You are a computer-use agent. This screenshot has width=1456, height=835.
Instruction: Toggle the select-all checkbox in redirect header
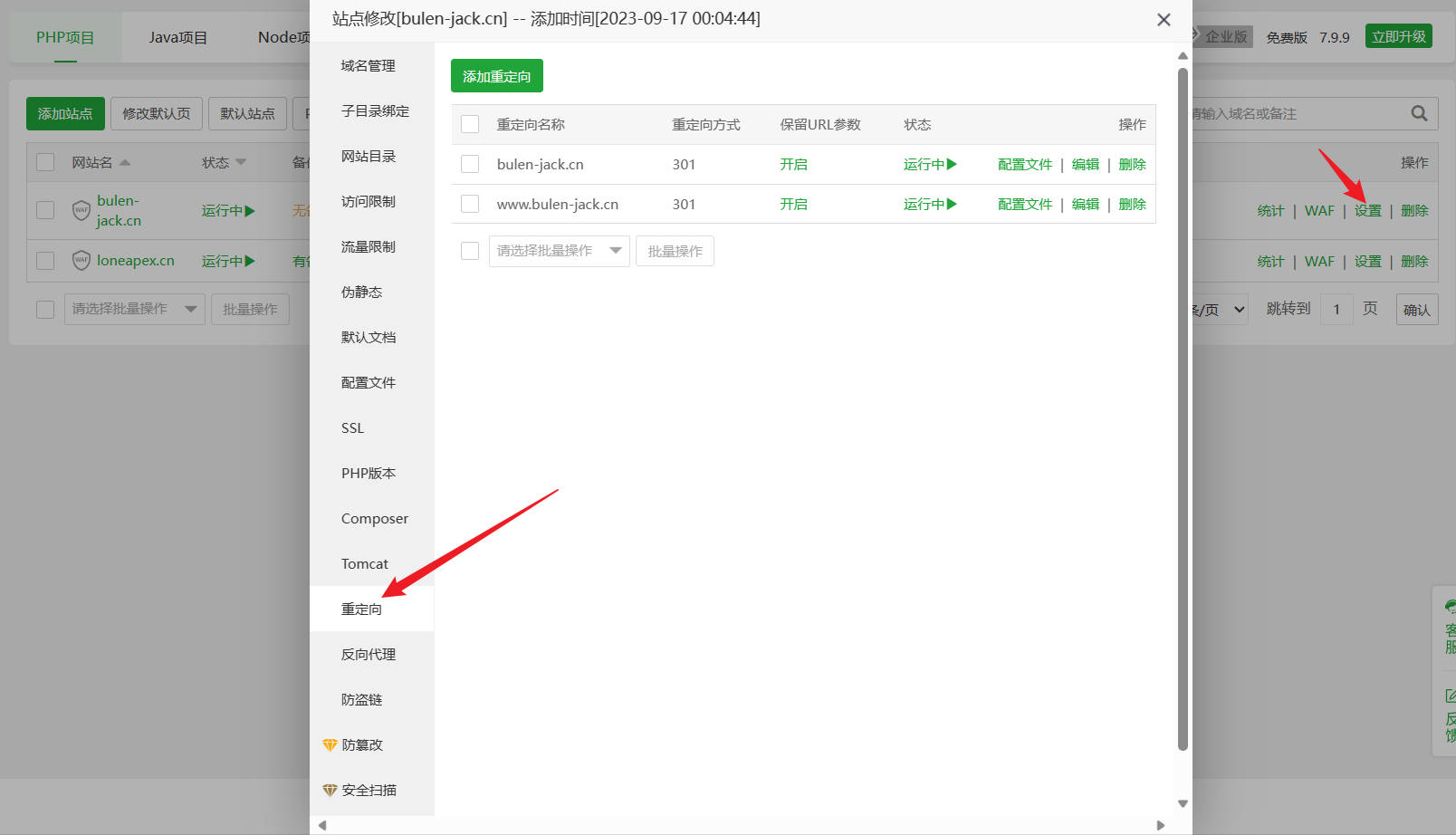pos(470,124)
